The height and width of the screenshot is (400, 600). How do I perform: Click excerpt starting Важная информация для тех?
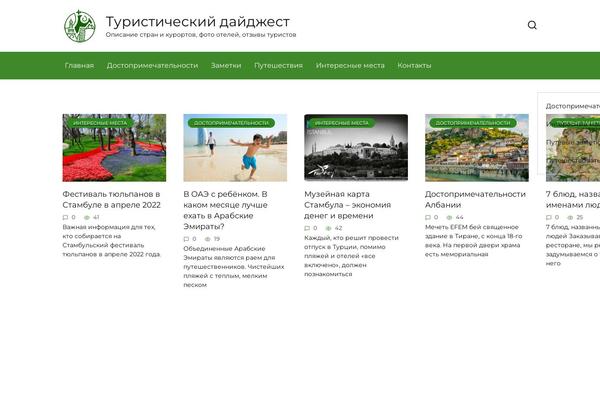pyautogui.click(x=111, y=241)
